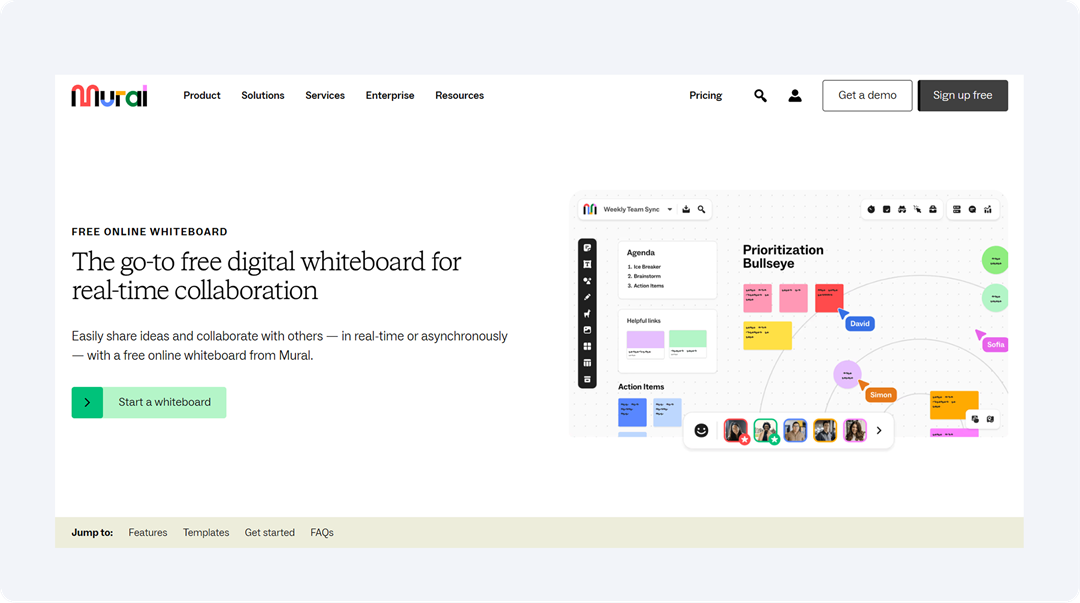Open the Weekly Team Sync dropdown arrow
This screenshot has height=603, width=1080.
(669, 209)
